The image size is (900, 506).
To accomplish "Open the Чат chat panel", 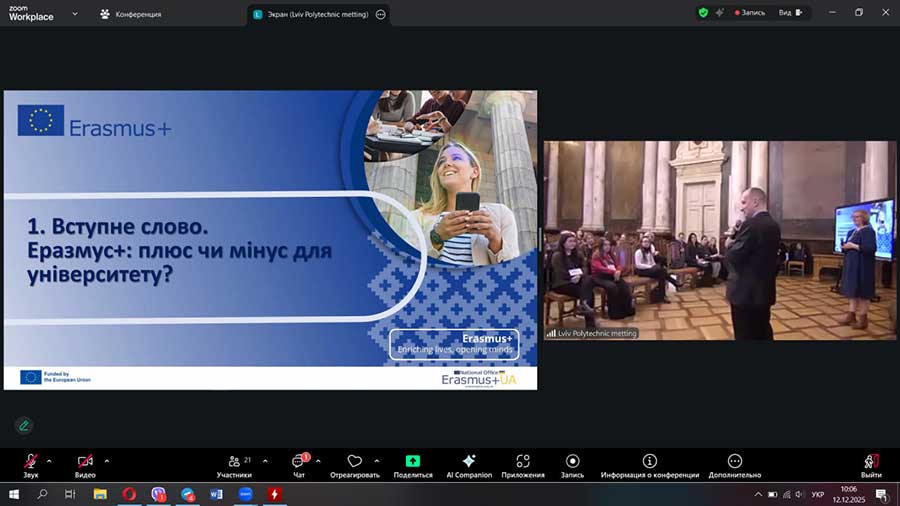I will (299, 465).
